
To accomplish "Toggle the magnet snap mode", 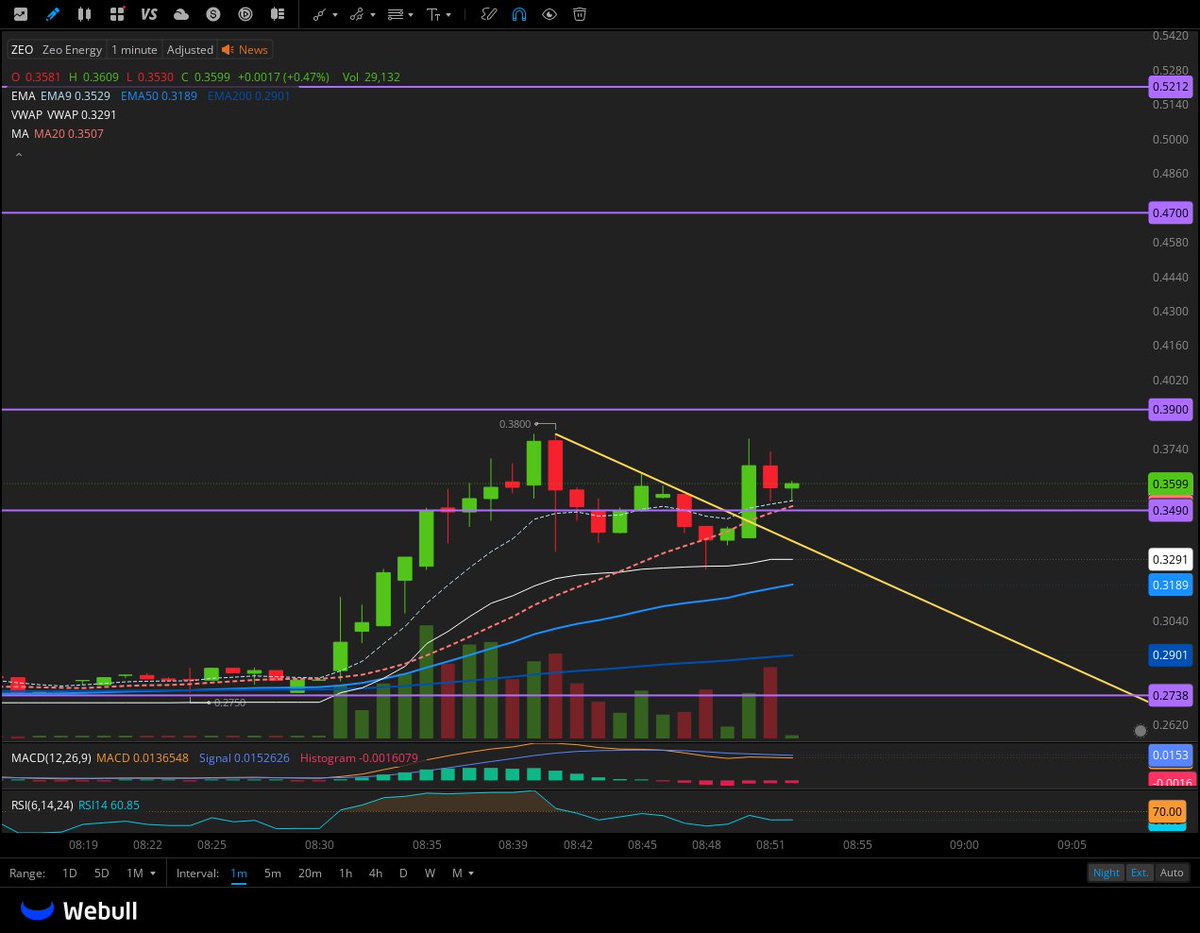I will pos(518,14).
